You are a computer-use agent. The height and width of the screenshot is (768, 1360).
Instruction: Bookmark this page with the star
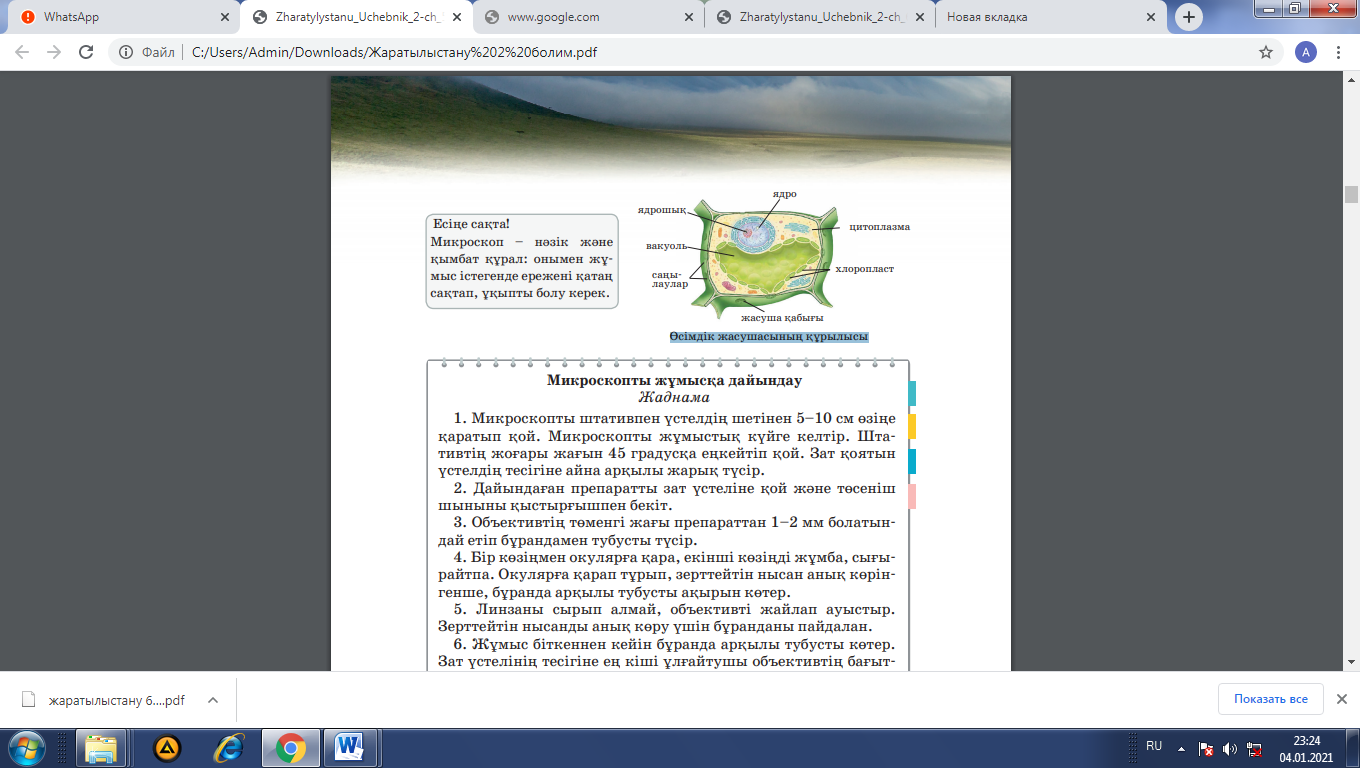pos(1266,52)
